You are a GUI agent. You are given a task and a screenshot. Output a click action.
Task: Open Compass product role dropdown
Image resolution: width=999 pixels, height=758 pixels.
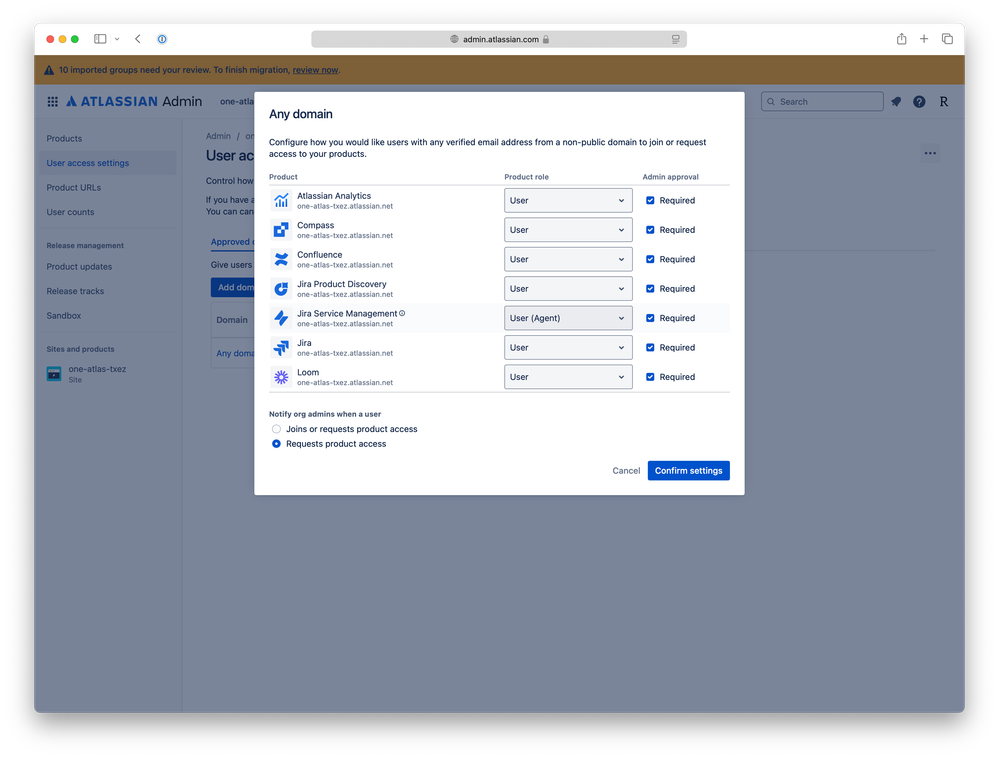pyautogui.click(x=568, y=230)
